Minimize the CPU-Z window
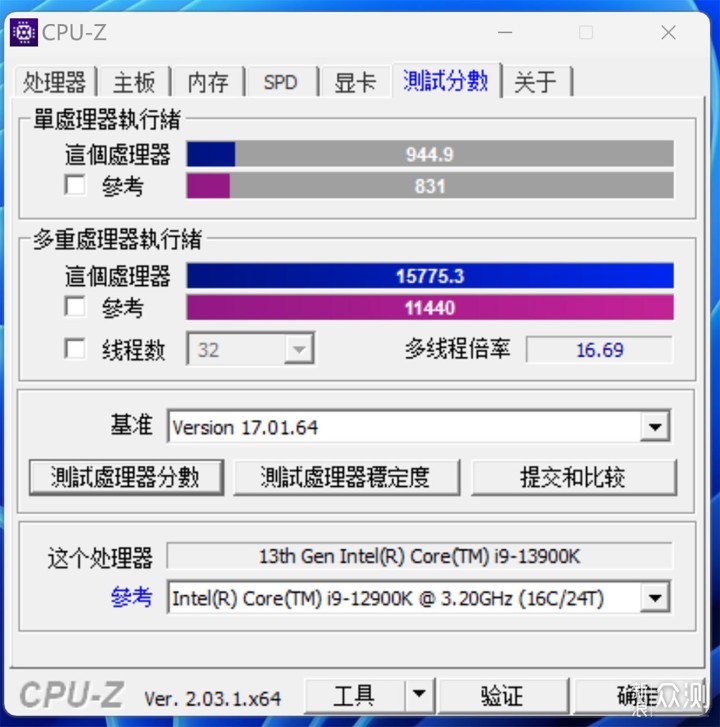 (x=505, y=32)
